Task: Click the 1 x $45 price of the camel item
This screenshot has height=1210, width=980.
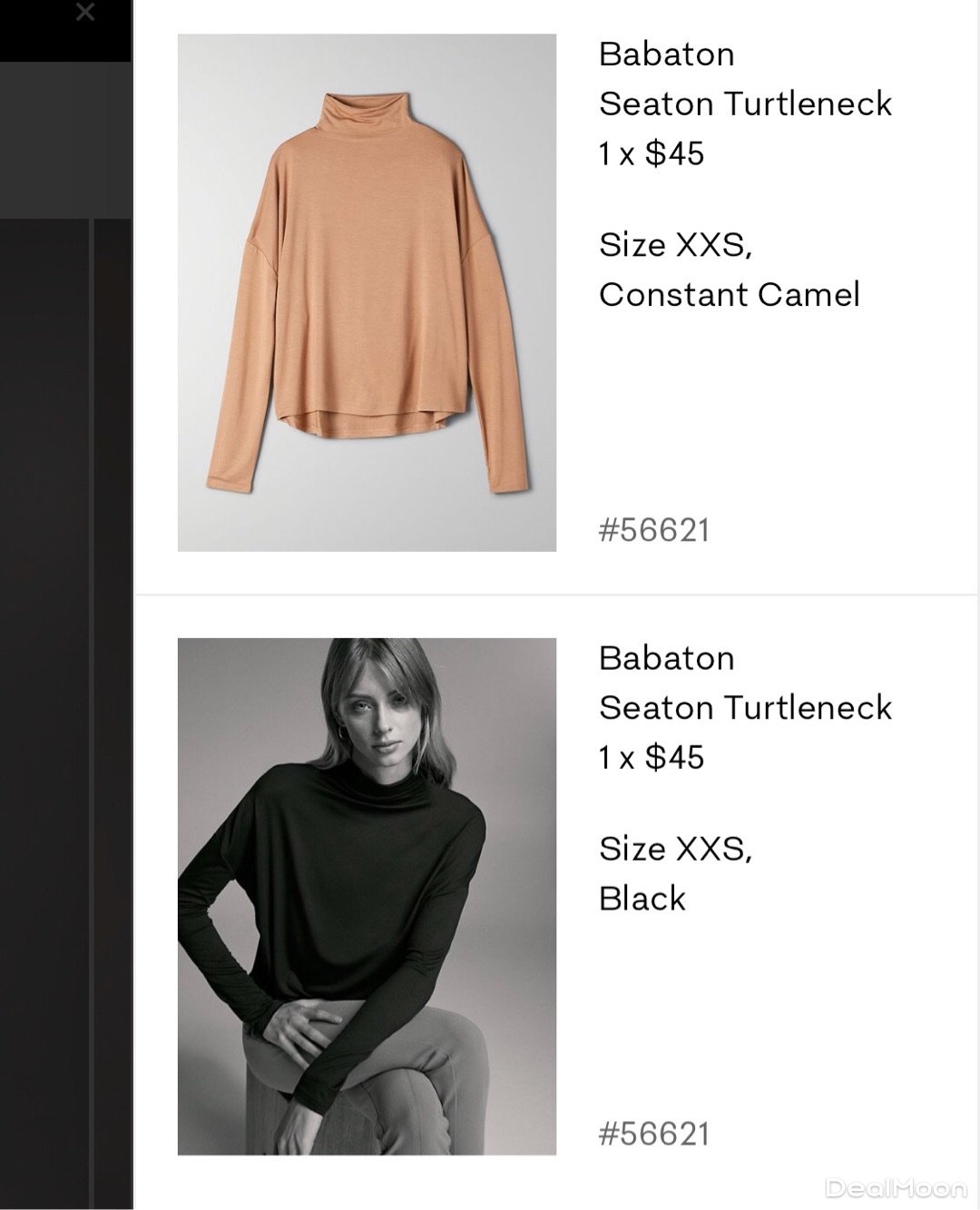Action: (x=651, y=153)
